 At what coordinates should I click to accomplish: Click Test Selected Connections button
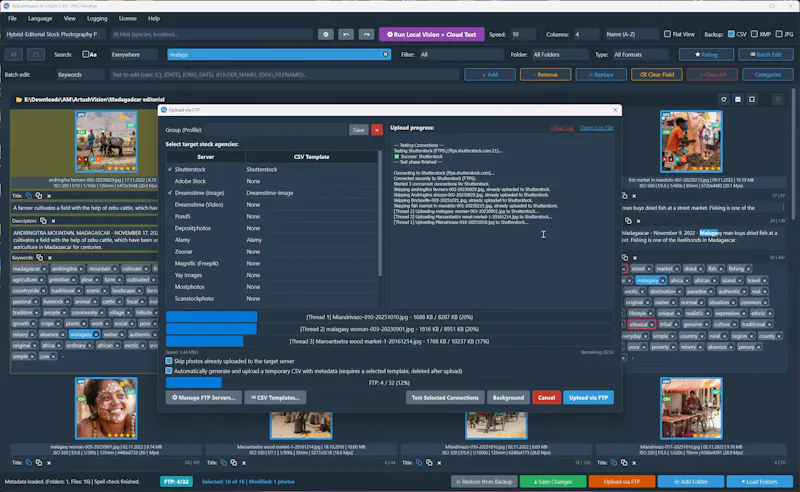point(445,398)
